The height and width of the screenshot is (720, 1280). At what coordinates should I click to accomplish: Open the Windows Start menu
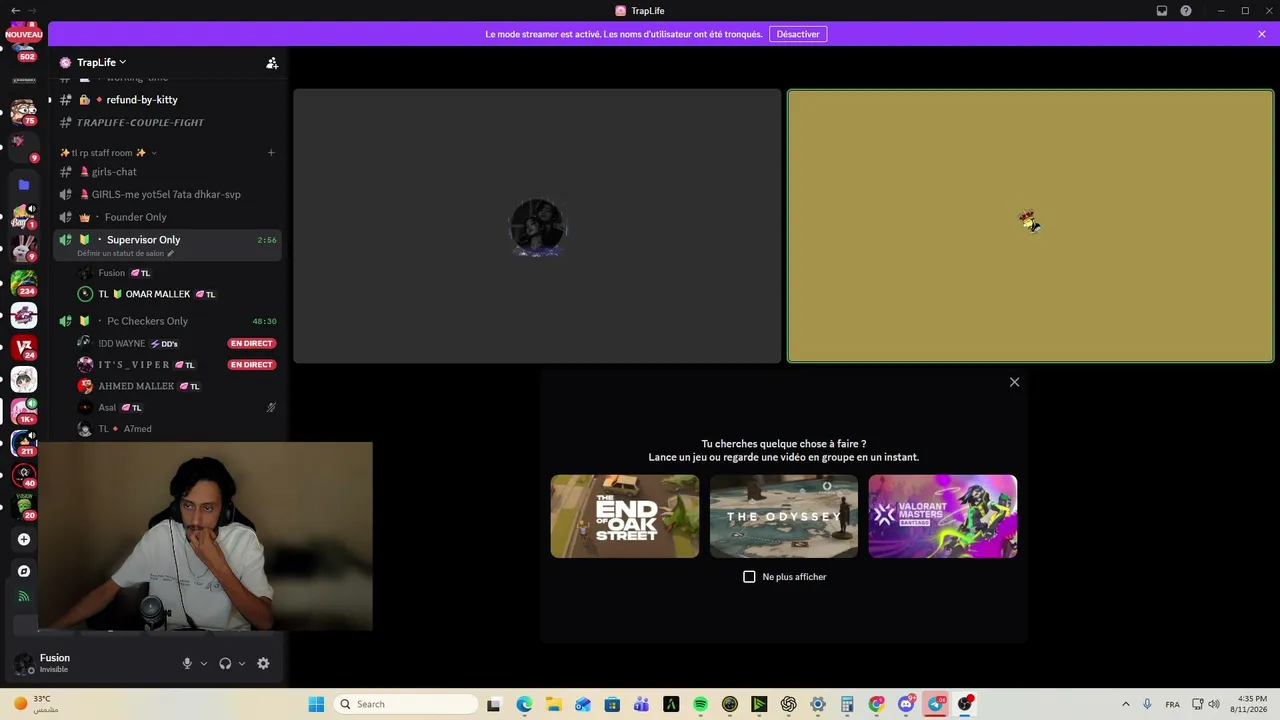pos(316,704)
